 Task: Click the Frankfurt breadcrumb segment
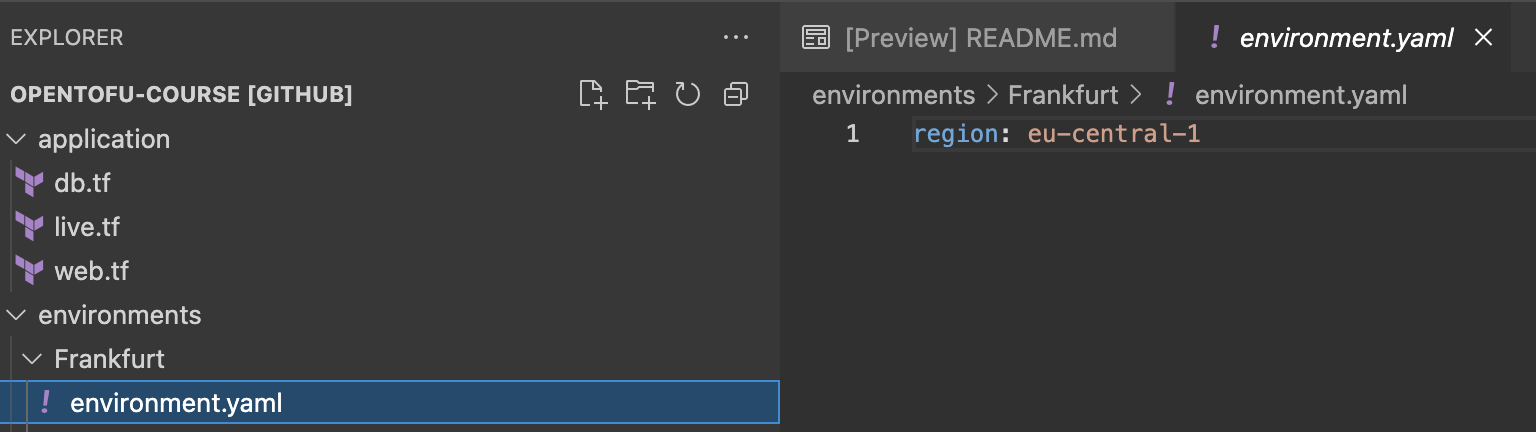pyautogui.click(x=1062, y=95)
